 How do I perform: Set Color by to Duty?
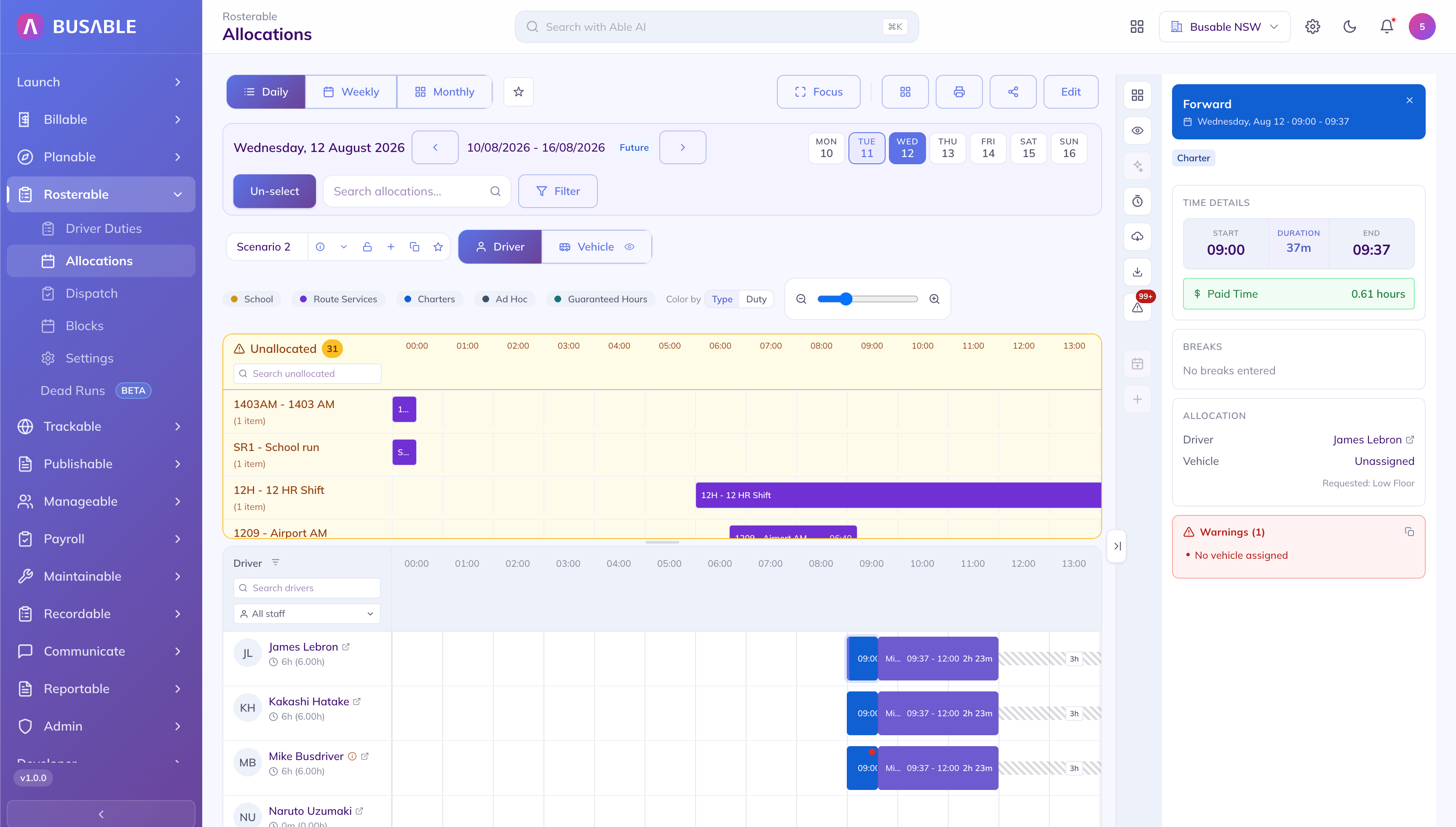(x=756, y=299)
